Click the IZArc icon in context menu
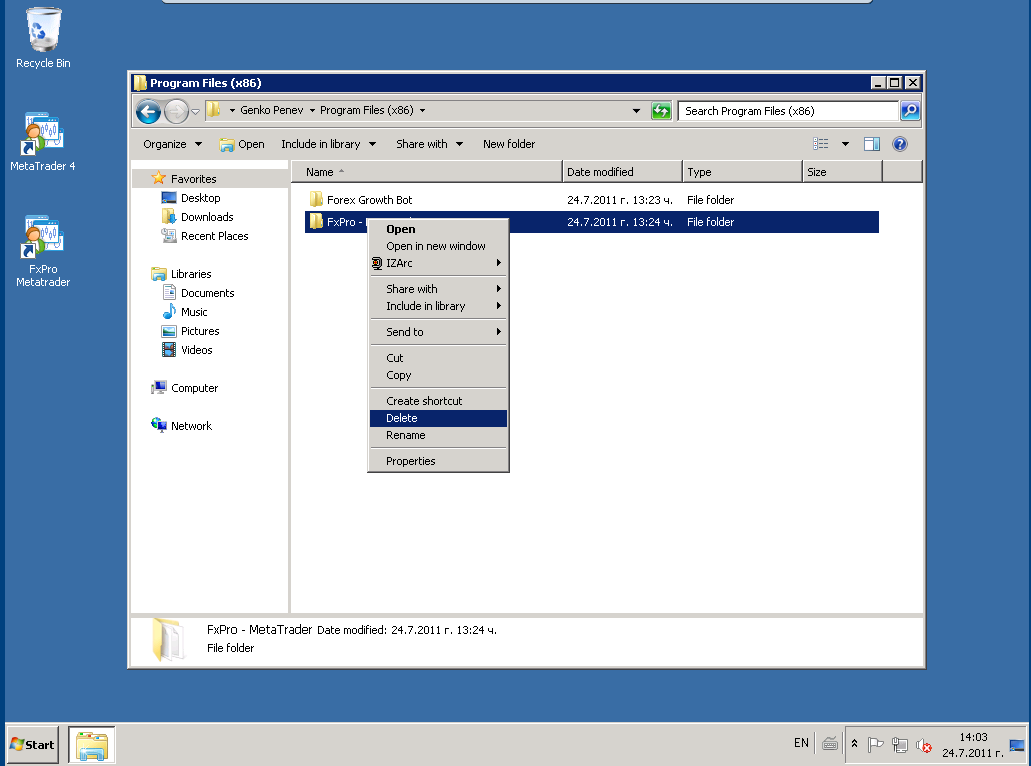The image size is (1031, 766). [x=377, y=263]
